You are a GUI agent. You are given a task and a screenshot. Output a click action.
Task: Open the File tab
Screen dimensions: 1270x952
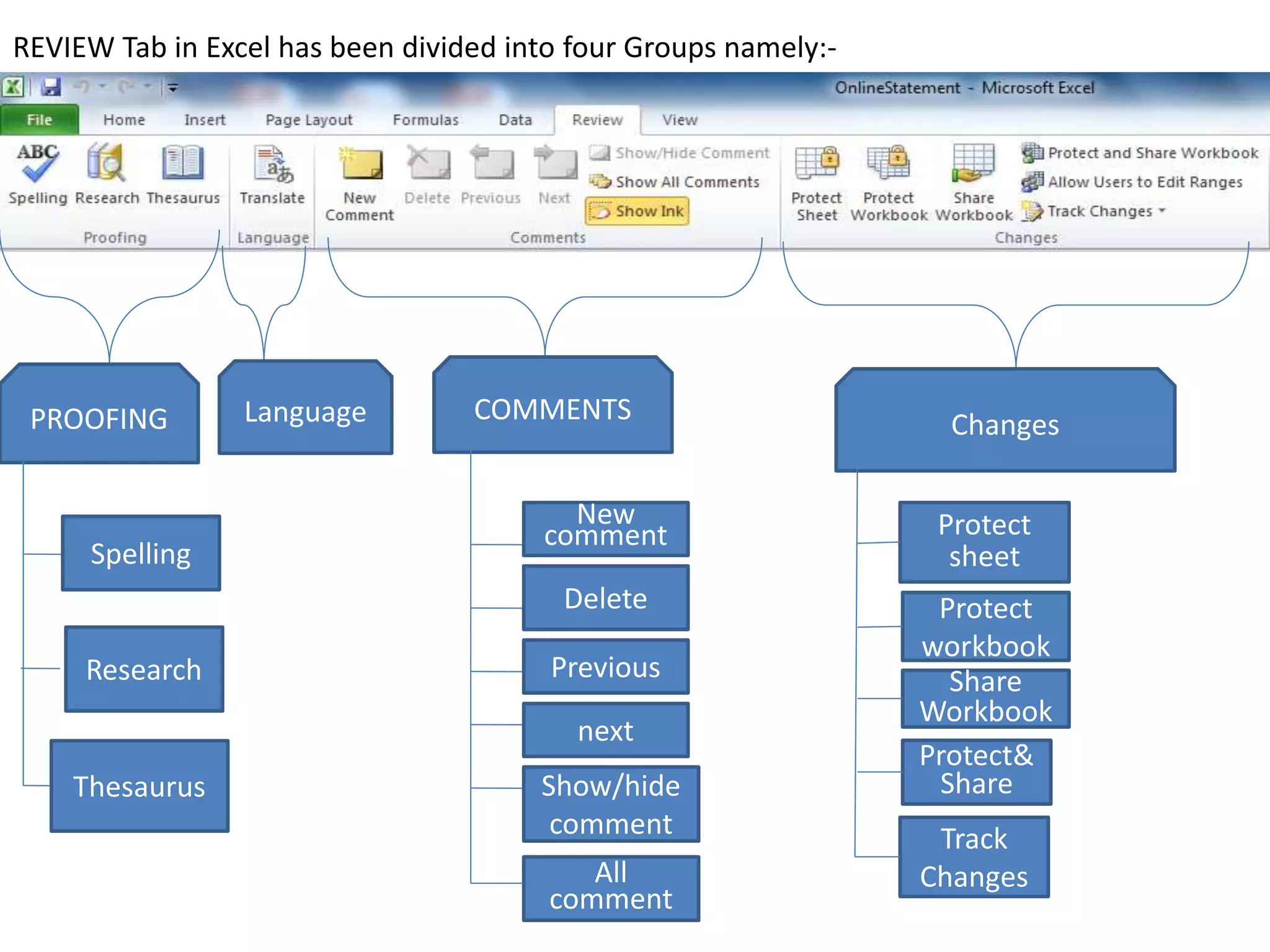click(x=39, y=120)
